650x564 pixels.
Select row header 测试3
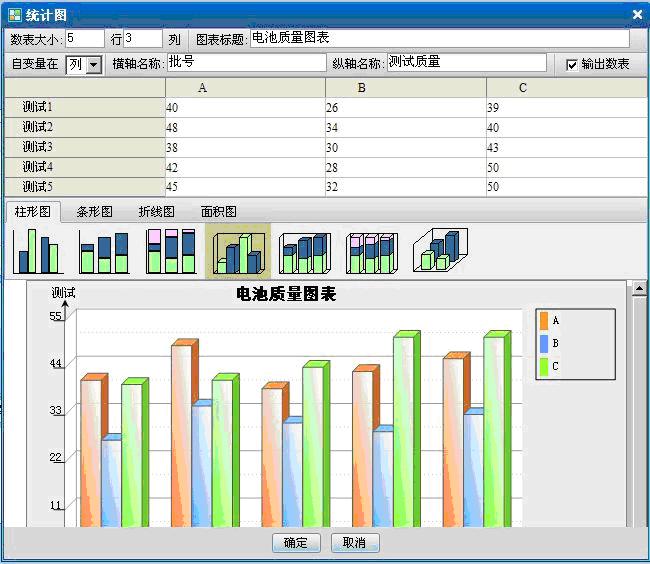point(85,147)
